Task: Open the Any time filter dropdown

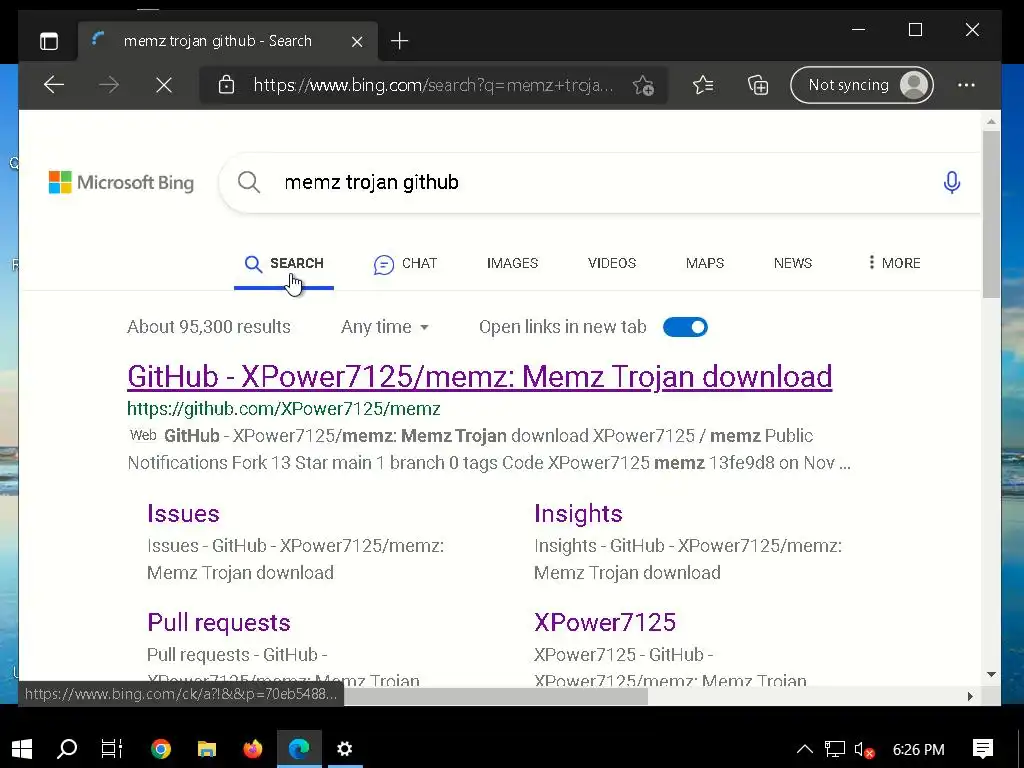Action: pyautogui.click(x=385, y=327)
